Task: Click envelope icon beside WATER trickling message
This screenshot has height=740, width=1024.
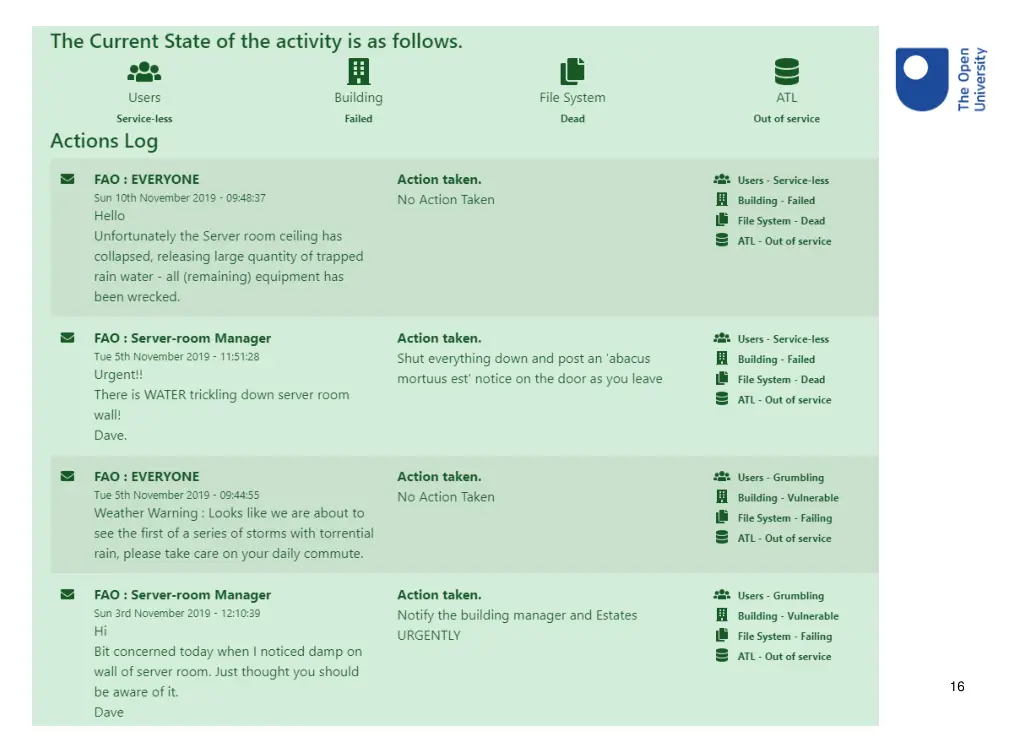Action: 67,338
